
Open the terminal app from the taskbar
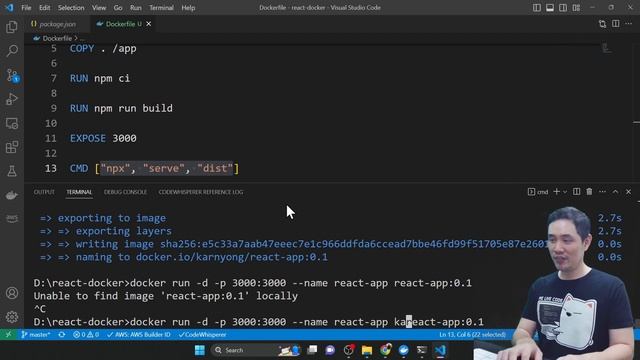coord(422,350)
